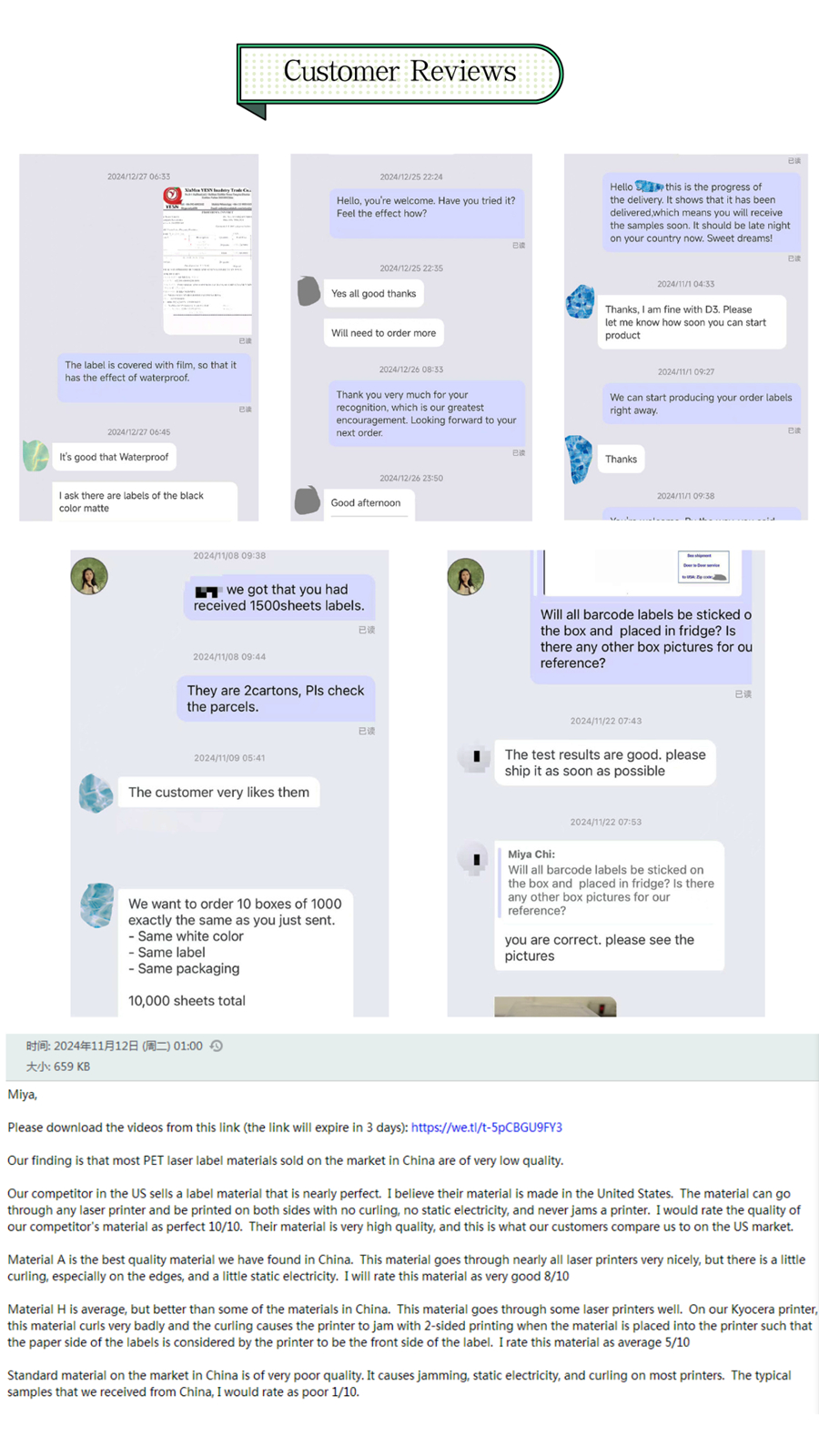Open the picture below "please see the pictures"
The width and height of the screenshot is (819, 1456).
(x=555, y=1006)
